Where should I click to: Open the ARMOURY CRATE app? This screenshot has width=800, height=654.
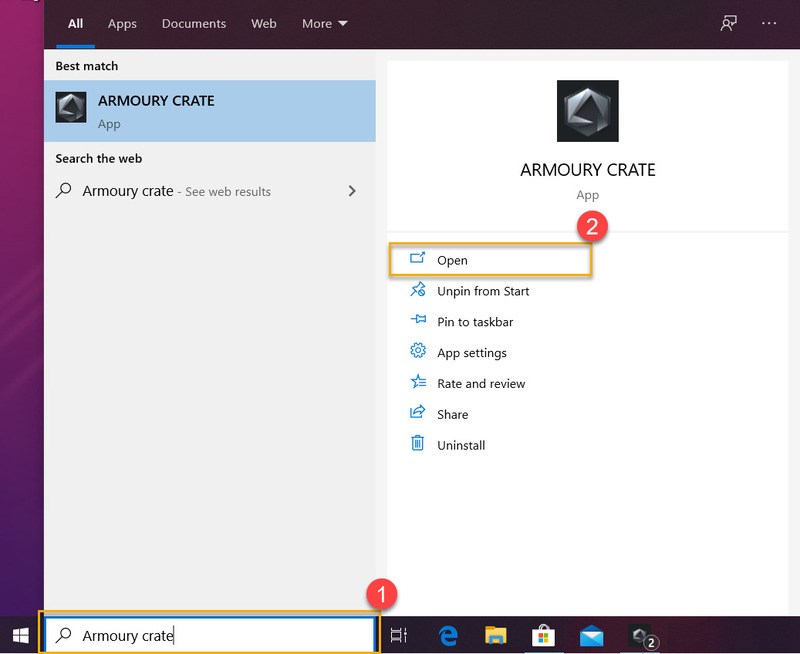pos(451,260)
